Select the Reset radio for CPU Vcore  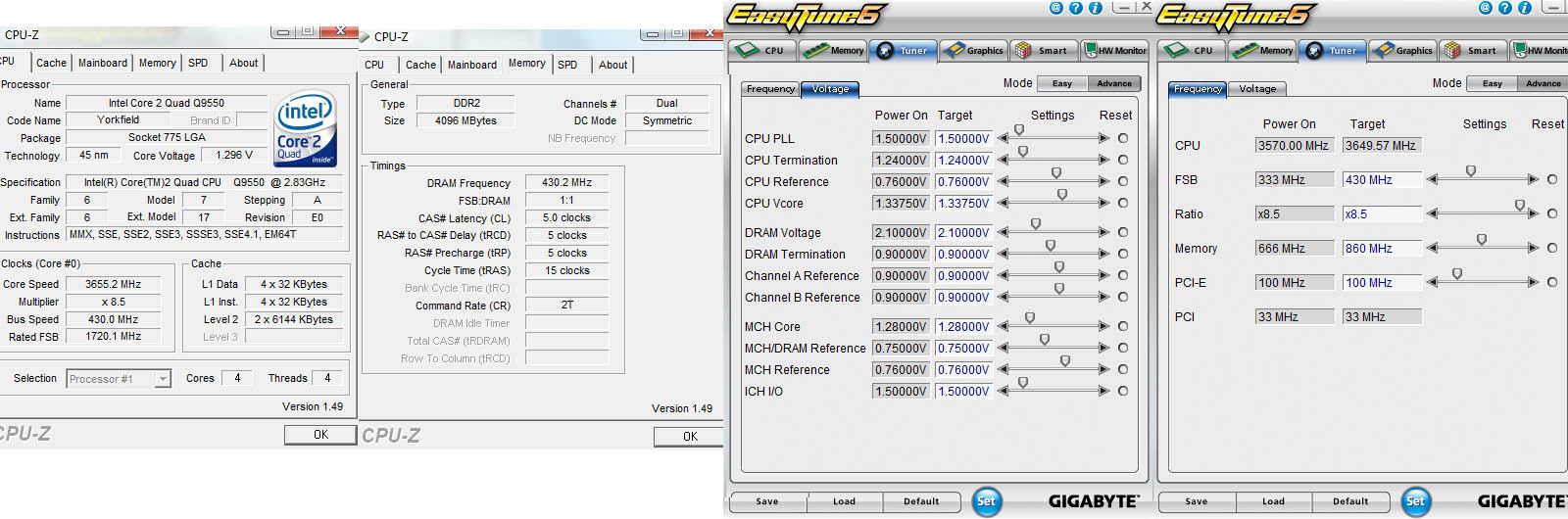(x=1123, y=204)
